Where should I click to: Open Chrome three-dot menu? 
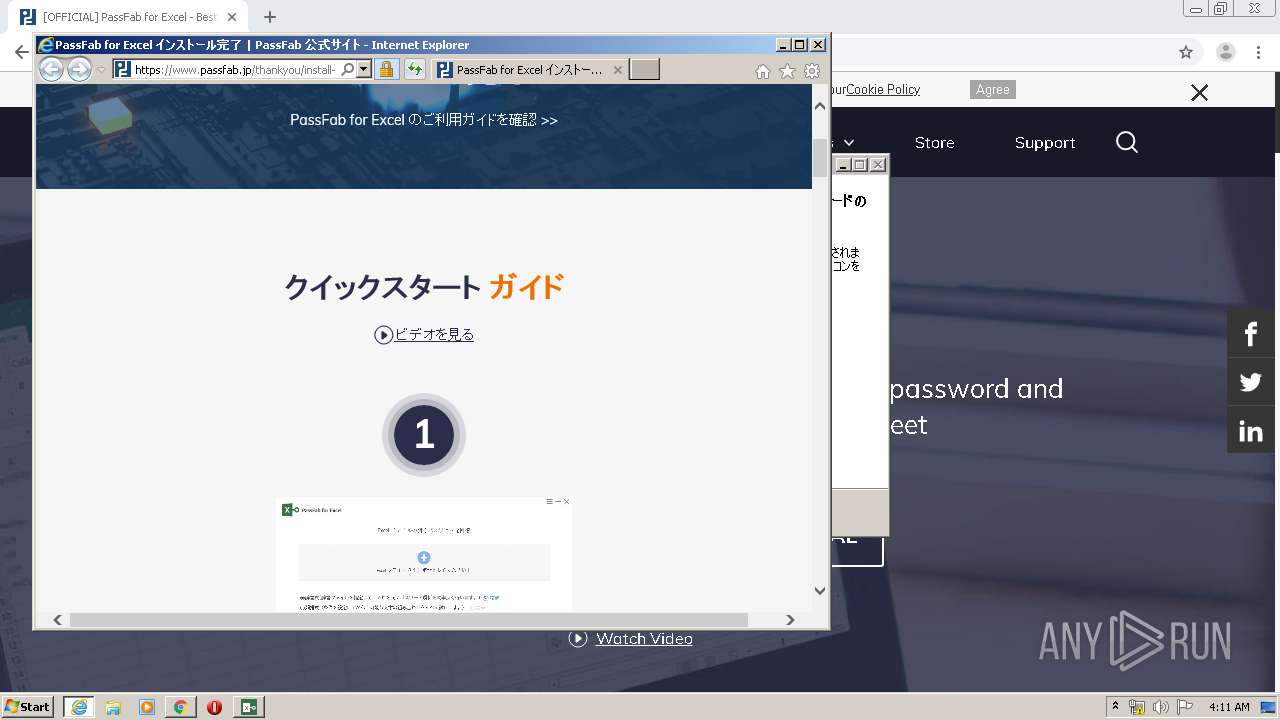click(1258, 52)
